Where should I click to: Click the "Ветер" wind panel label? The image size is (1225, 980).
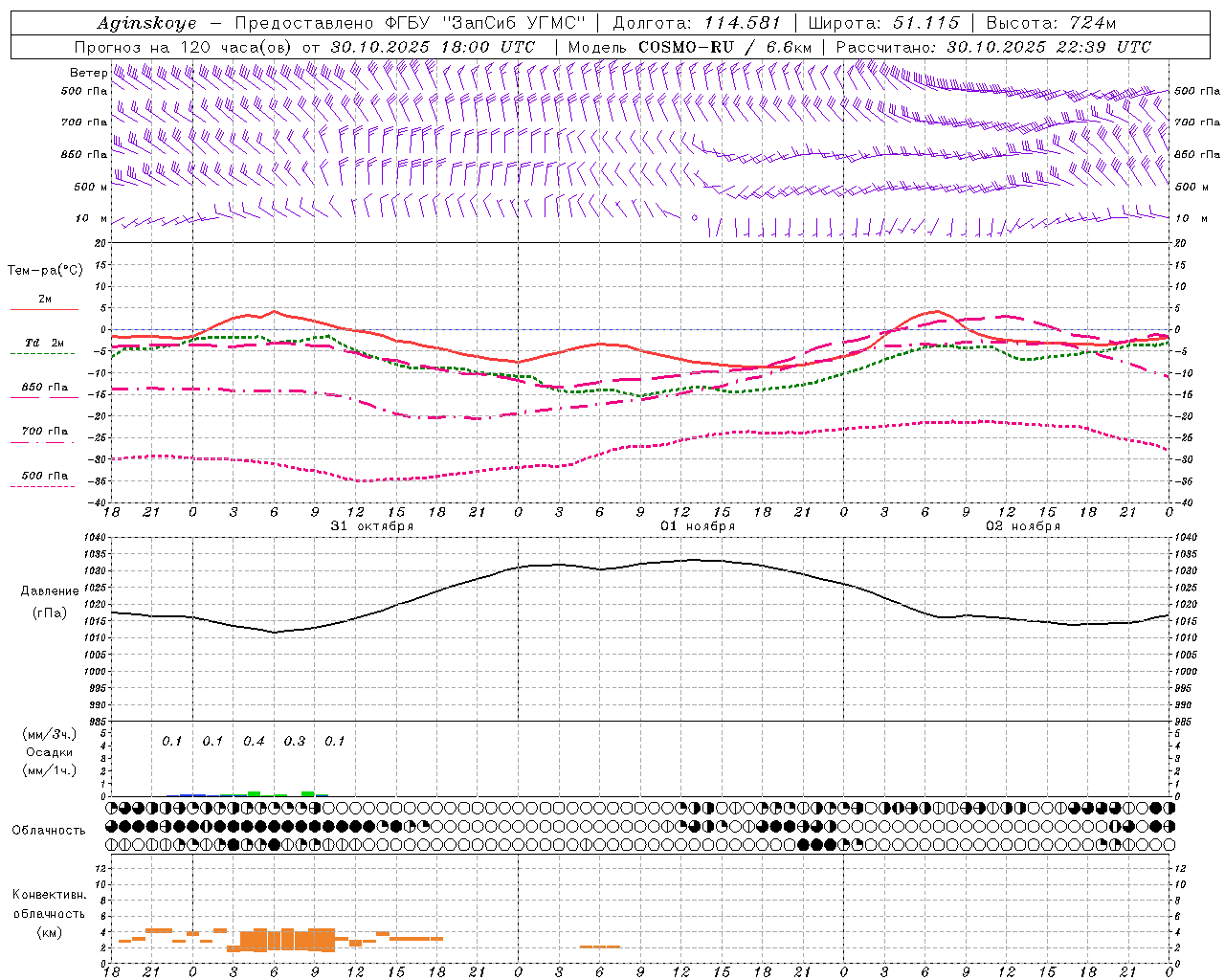[88, 73]
